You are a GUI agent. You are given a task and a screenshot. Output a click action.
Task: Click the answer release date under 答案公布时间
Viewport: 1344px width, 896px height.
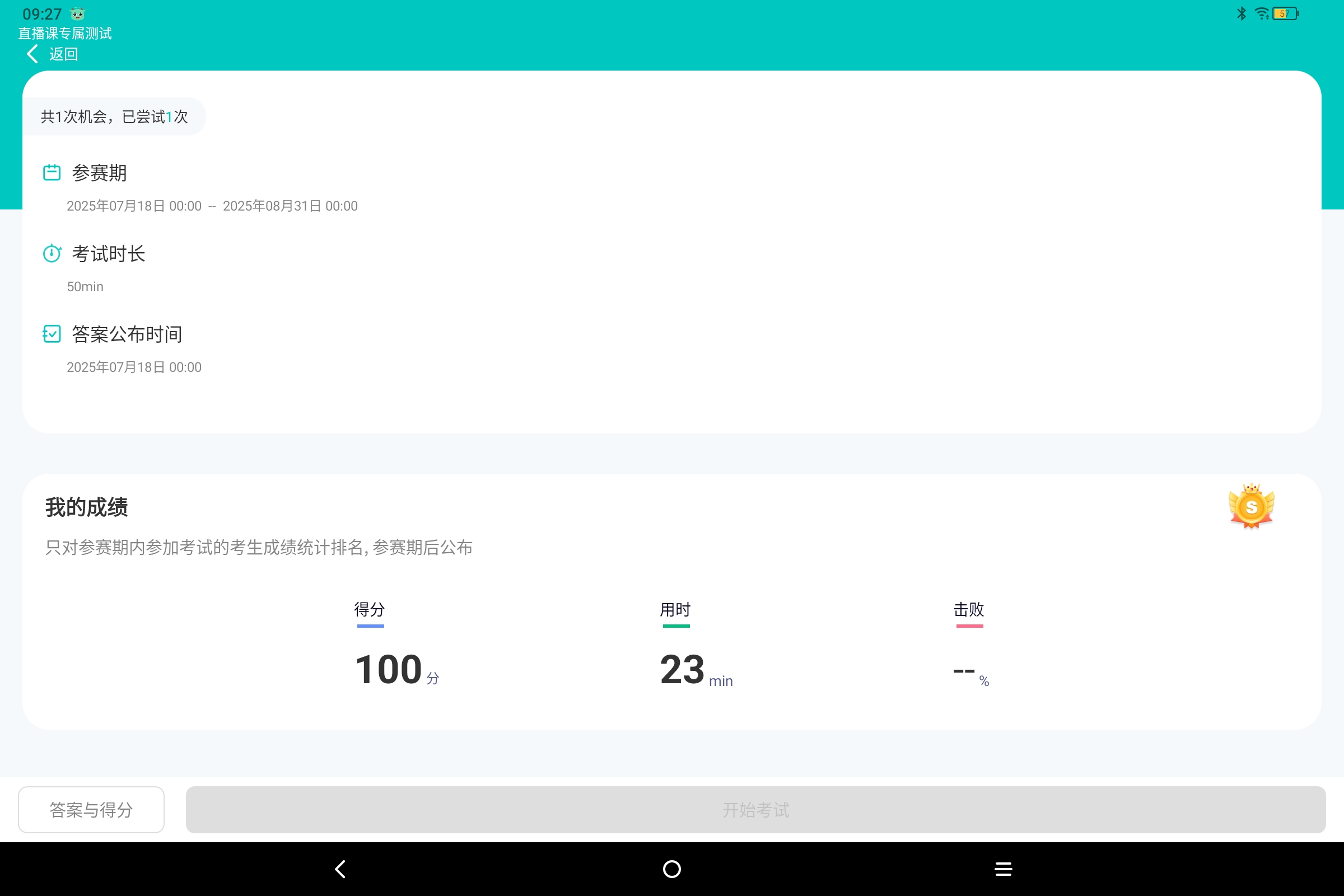tap(134, 367)
